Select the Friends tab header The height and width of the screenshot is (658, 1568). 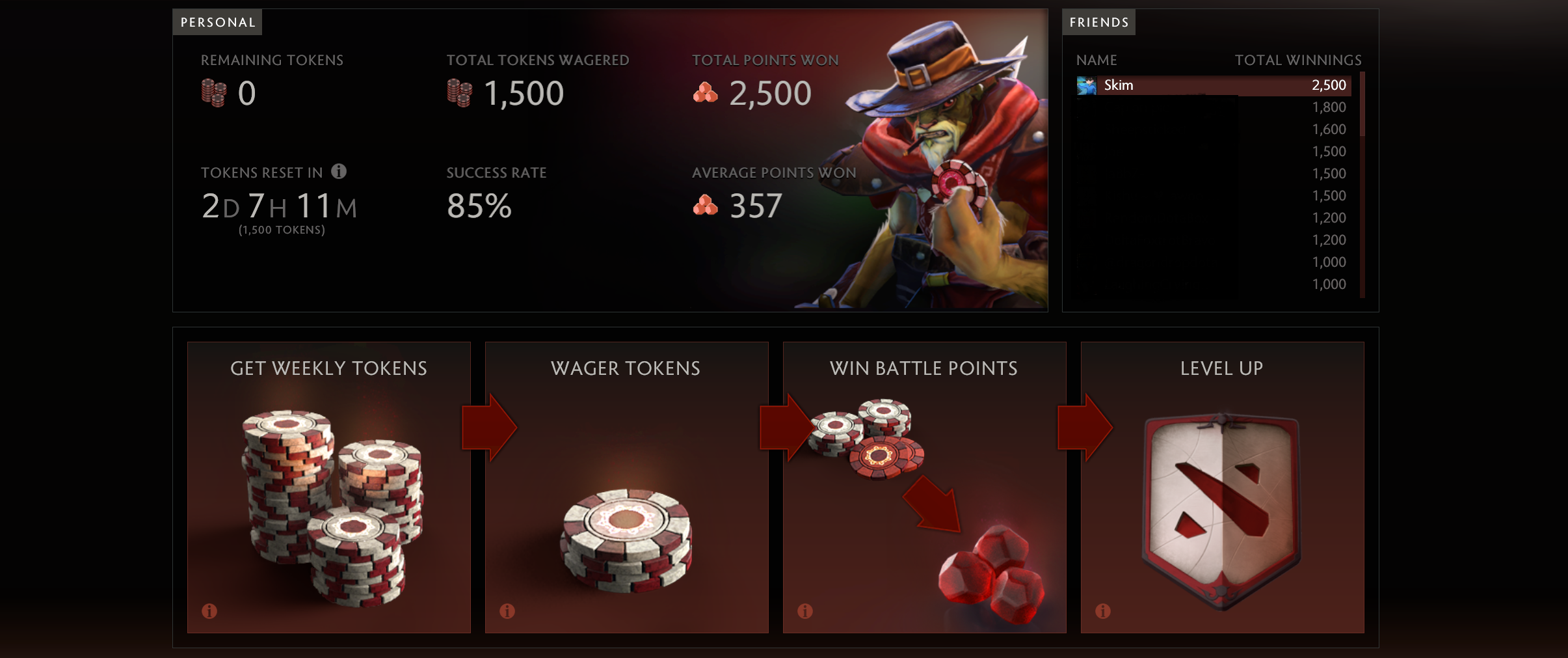point(1099,22)
